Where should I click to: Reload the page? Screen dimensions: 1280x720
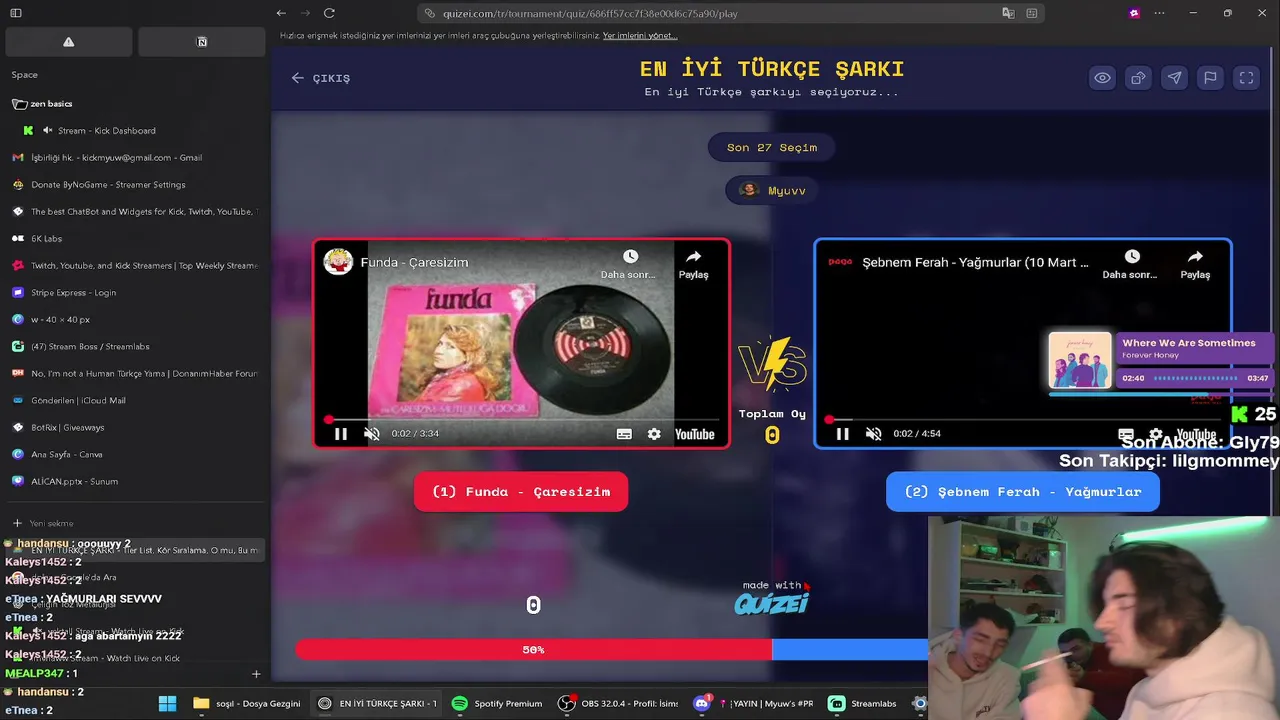click(x=329, y=13)
